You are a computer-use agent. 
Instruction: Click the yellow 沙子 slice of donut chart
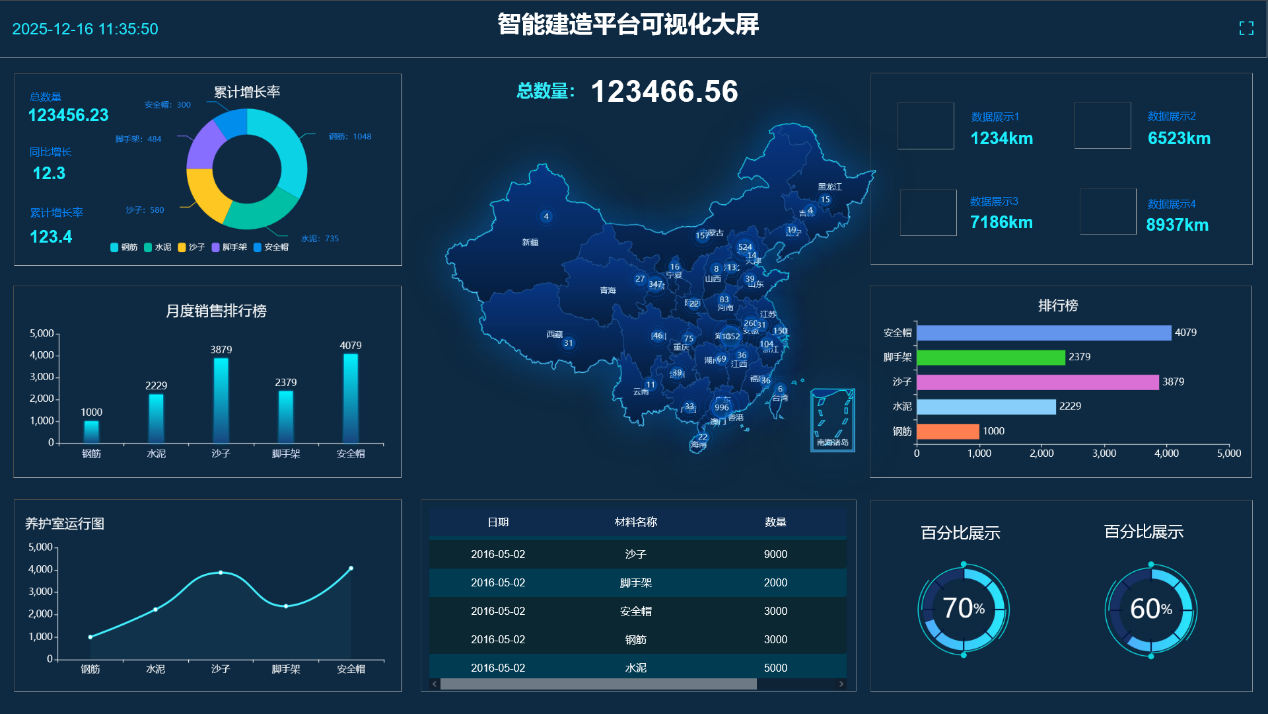pos(203,194)
